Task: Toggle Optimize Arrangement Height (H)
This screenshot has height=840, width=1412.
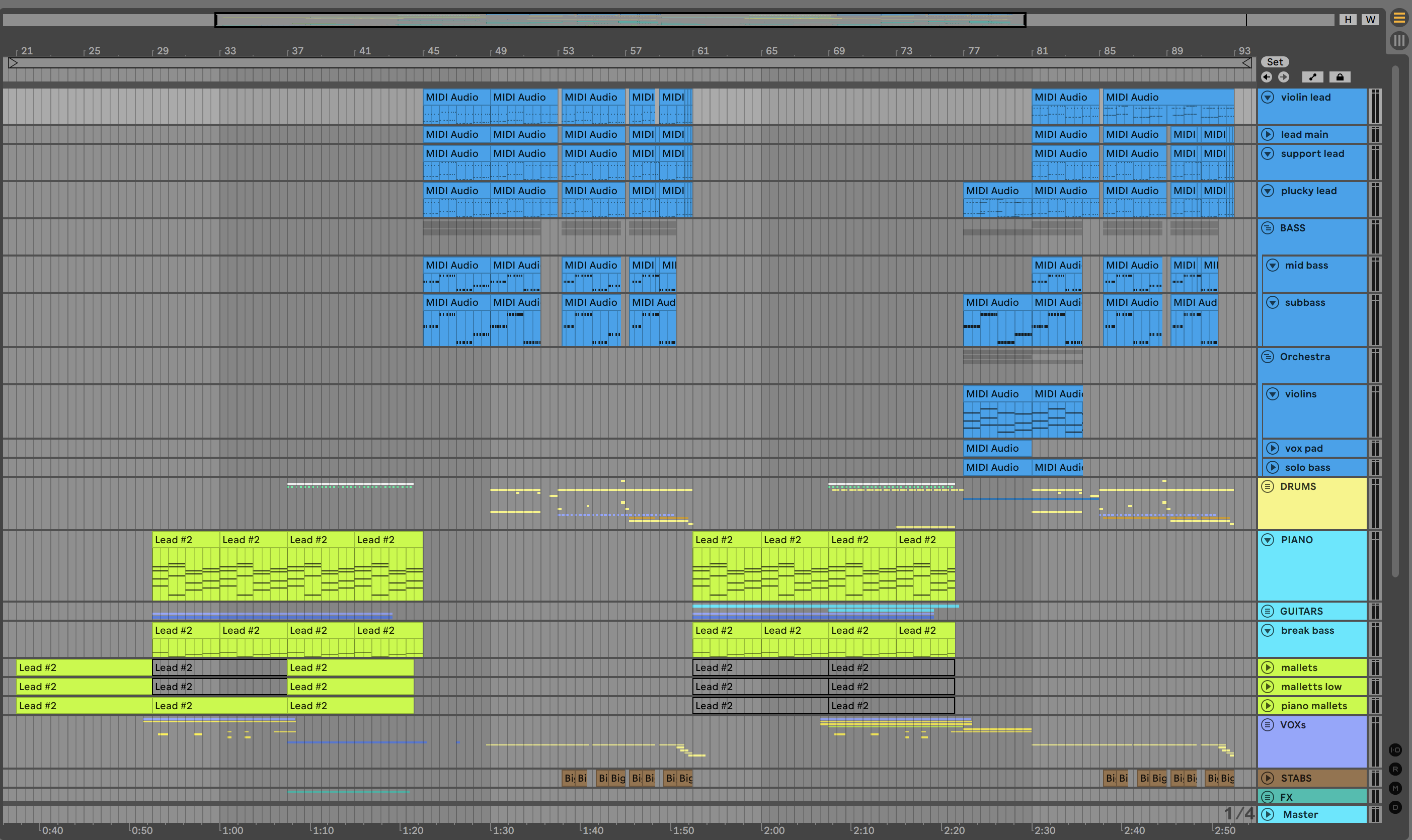Action: point(1348,20)
